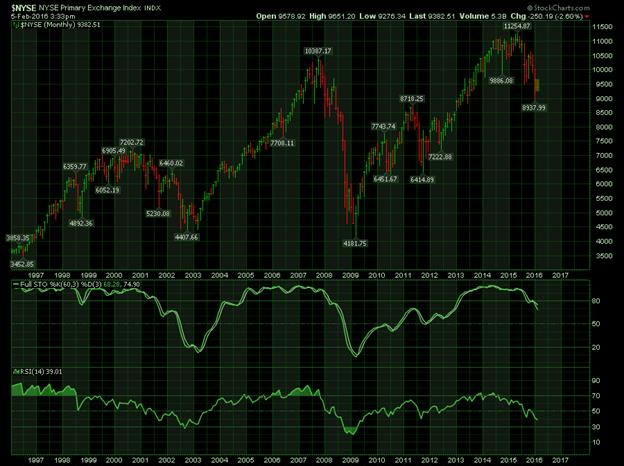Click the 2009 year label below price chart
This screenshot has width=624, height=466.
coord(351,275)
